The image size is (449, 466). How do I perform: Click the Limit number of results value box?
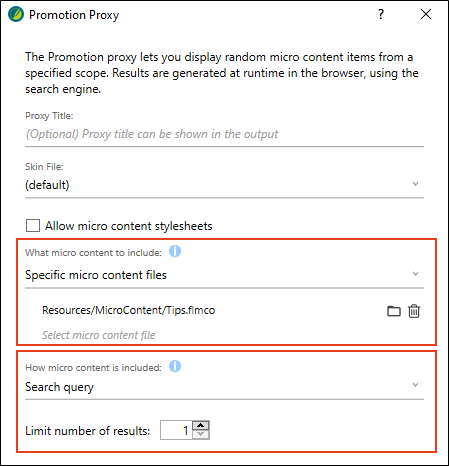176,430
